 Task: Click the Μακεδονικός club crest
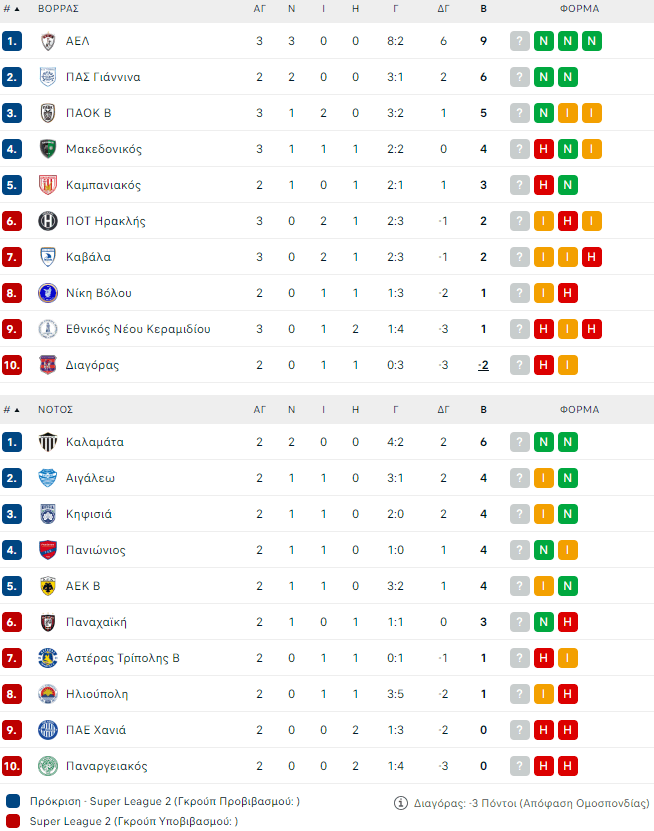(x=48, y=149)
